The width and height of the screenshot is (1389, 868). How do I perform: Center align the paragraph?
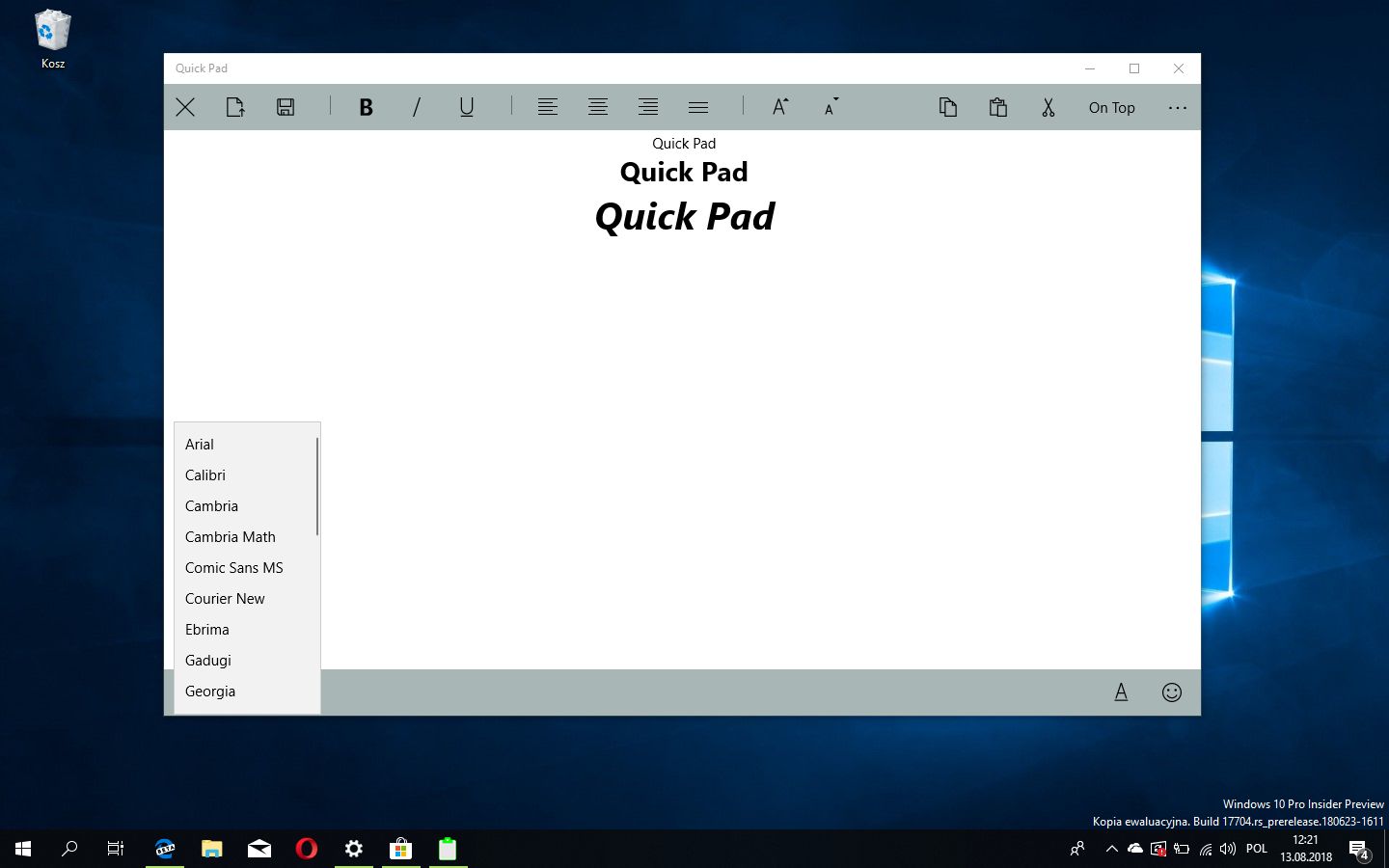(x=598, y=107)
